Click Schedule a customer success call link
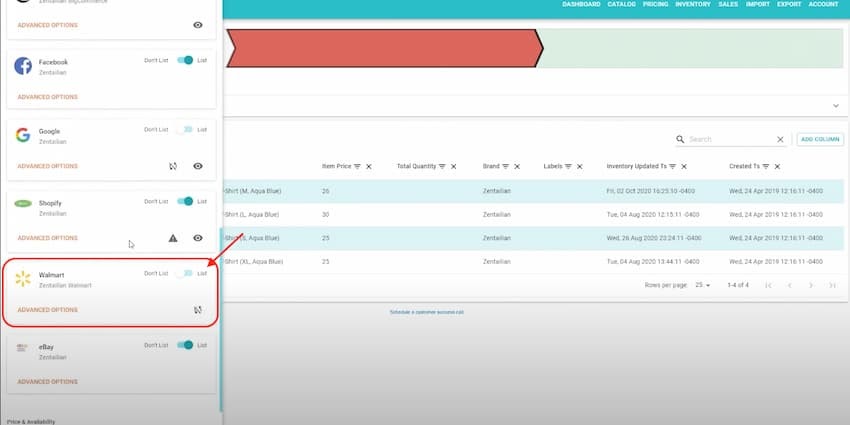 [427, 312]
